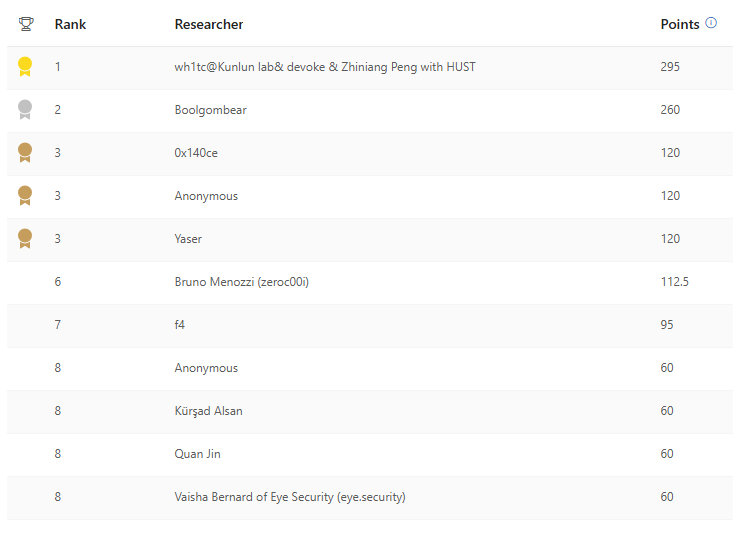The image size is (753, 535).
Task: Click the bronze medal beside Yaser
Action: [25, 239]
